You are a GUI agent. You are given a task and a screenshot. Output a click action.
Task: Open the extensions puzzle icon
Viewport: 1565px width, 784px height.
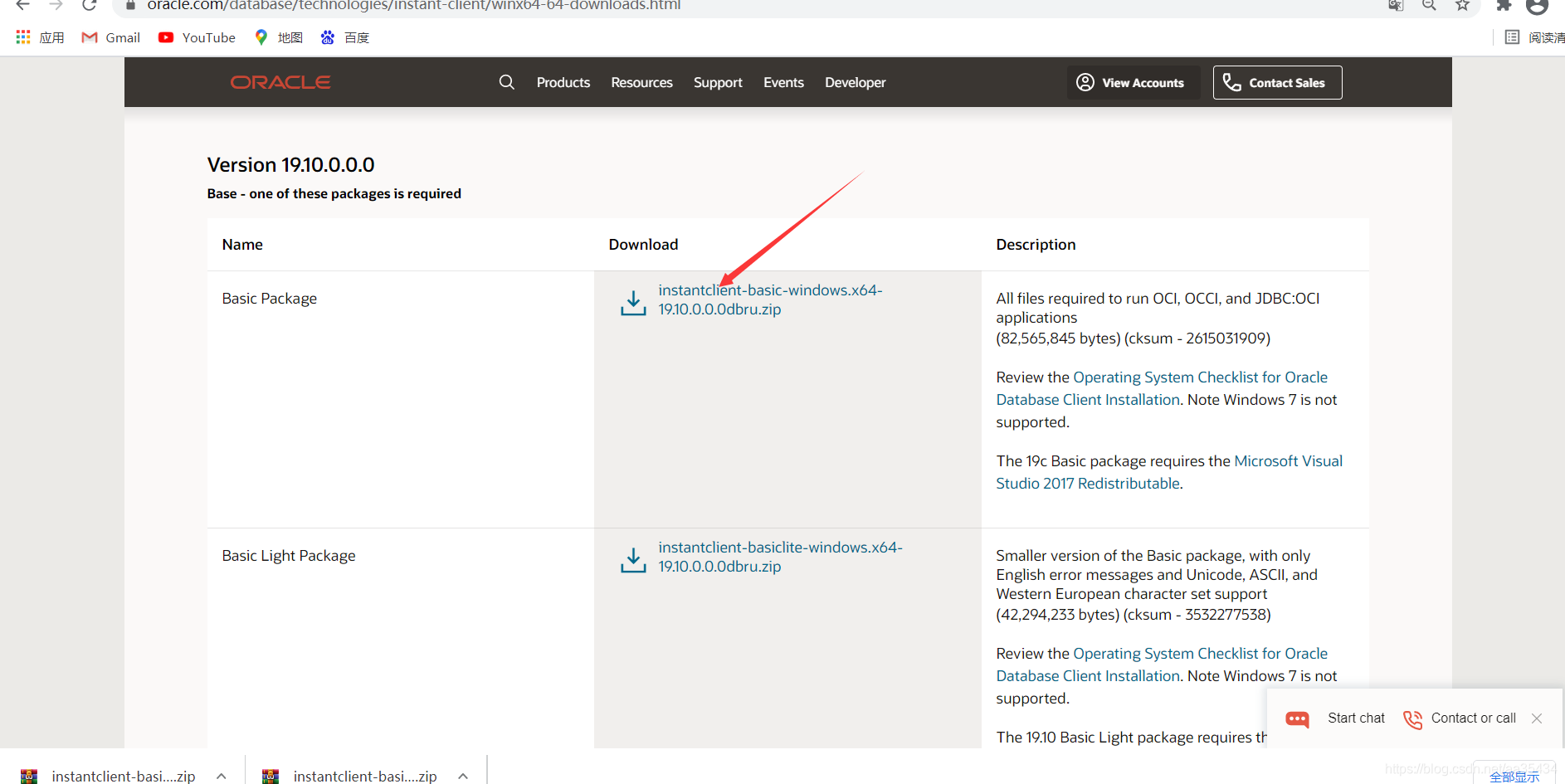pyautogui.click(x=1504, y=5)
